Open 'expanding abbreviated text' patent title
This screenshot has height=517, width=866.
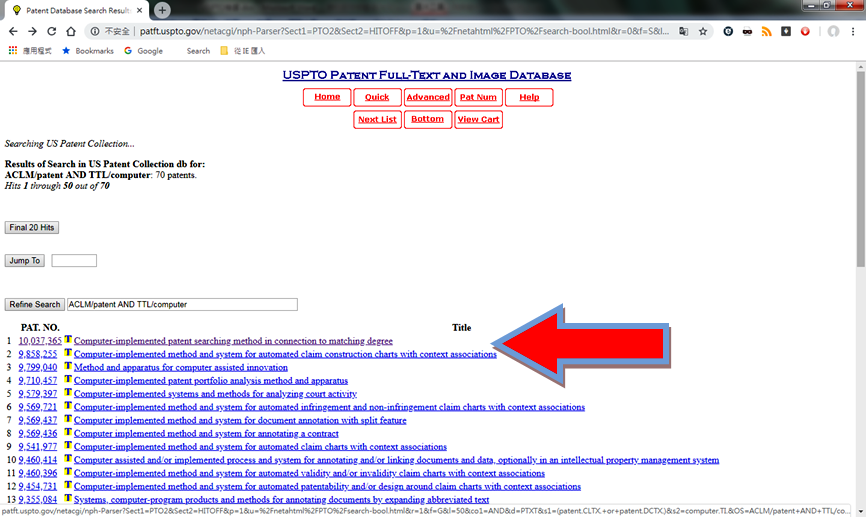pos(281,499)
